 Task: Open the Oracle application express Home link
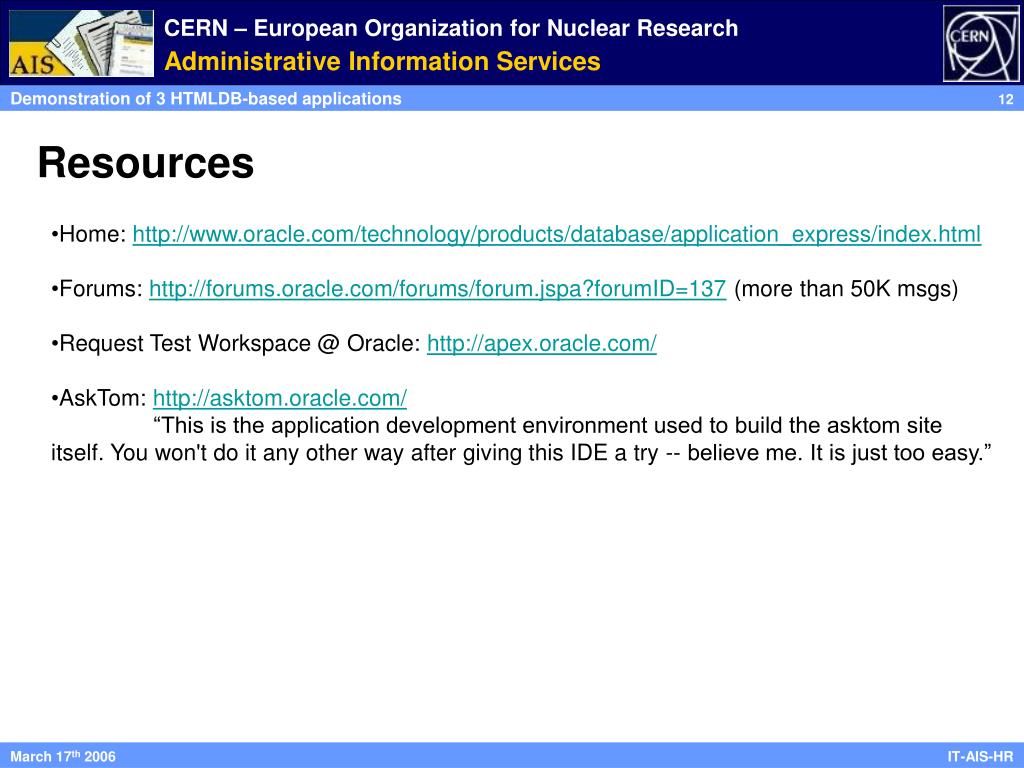coord(556,234)
